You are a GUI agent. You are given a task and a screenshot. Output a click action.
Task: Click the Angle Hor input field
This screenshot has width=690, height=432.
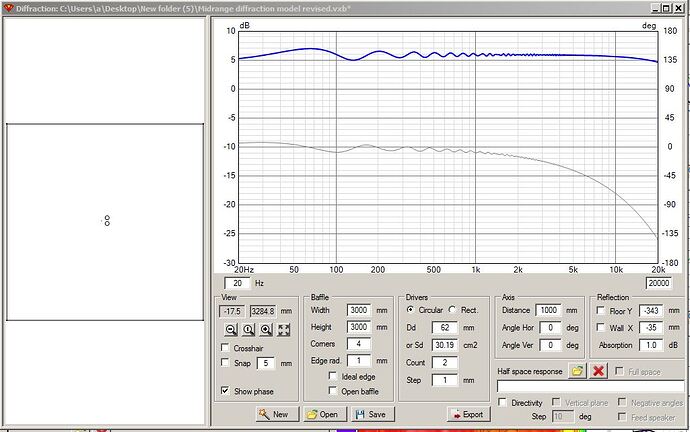551,328
